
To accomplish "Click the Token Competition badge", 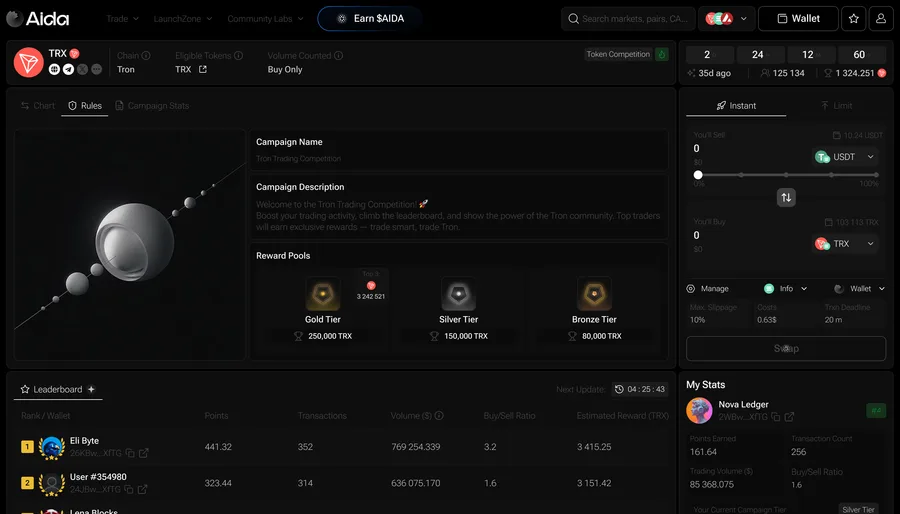I will pyautogui.click(x=618, y=54).
